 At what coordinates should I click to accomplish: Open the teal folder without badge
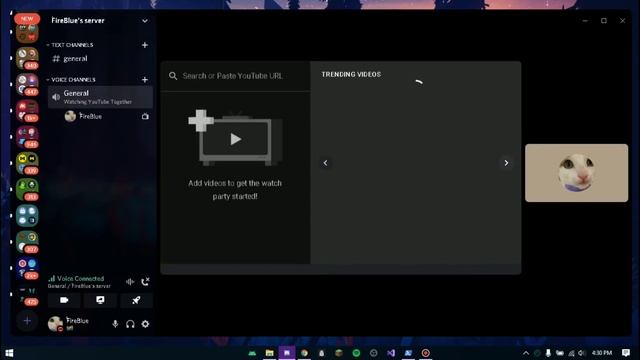(x=27, y=216)
